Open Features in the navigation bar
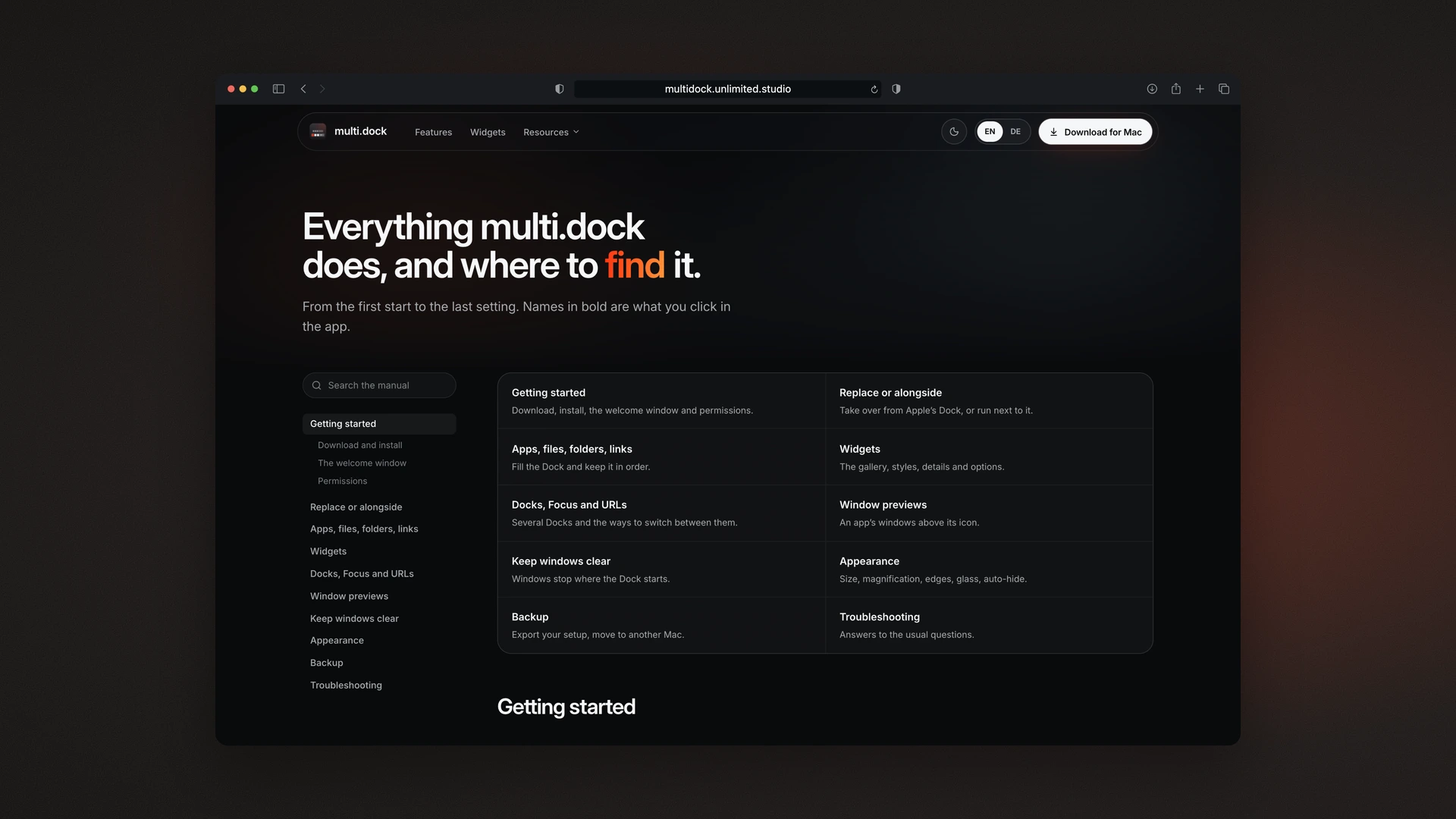 pyautogui.click(x=433, y=132)
